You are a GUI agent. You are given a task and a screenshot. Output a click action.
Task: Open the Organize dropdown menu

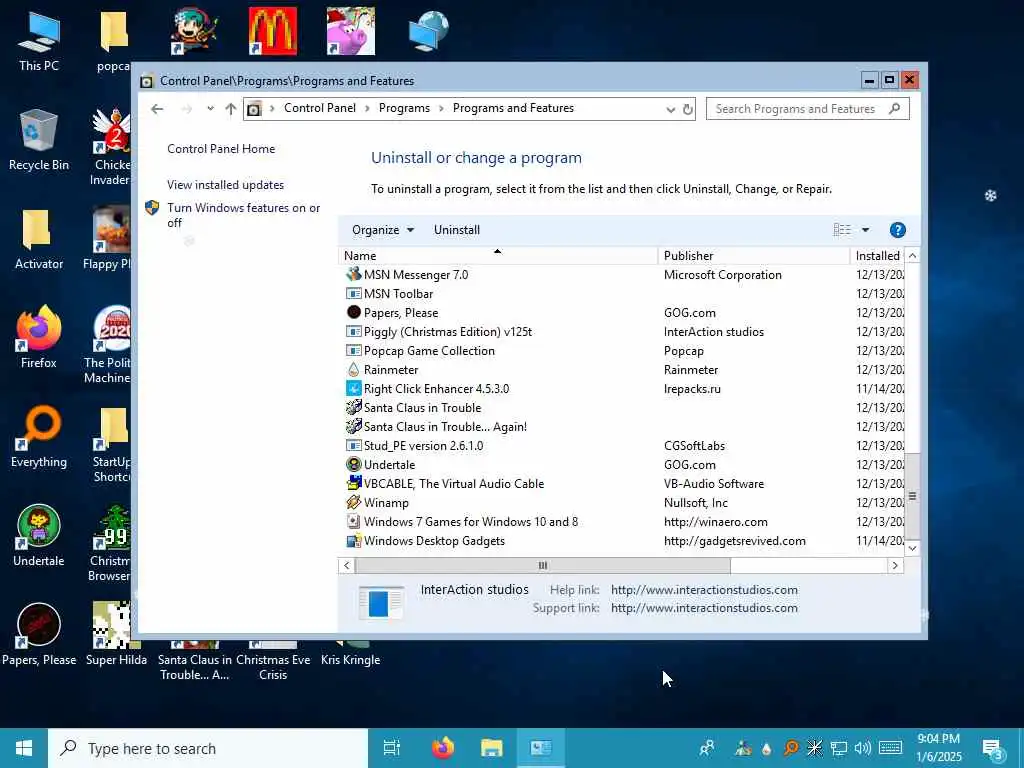click(383, 230)
